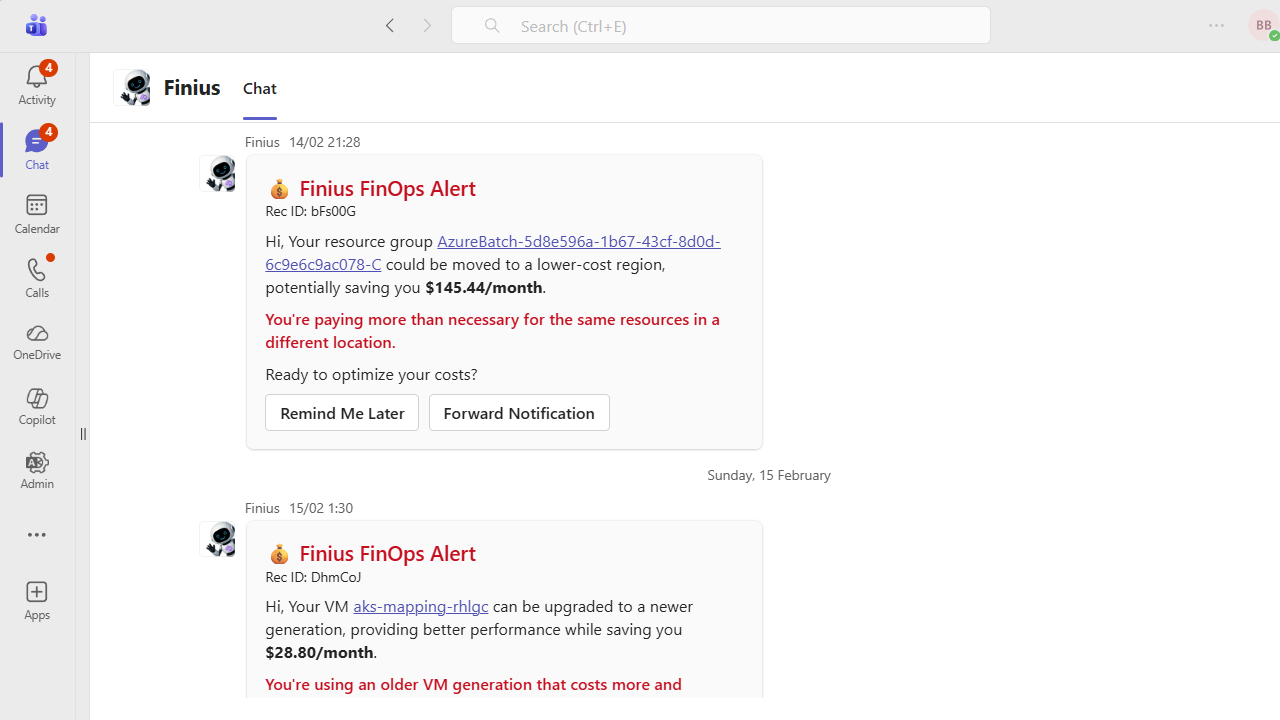Viewport: 1280px width, 720px height.
Task: Open Calendar from the left rail
Action: tap(37, 214)
